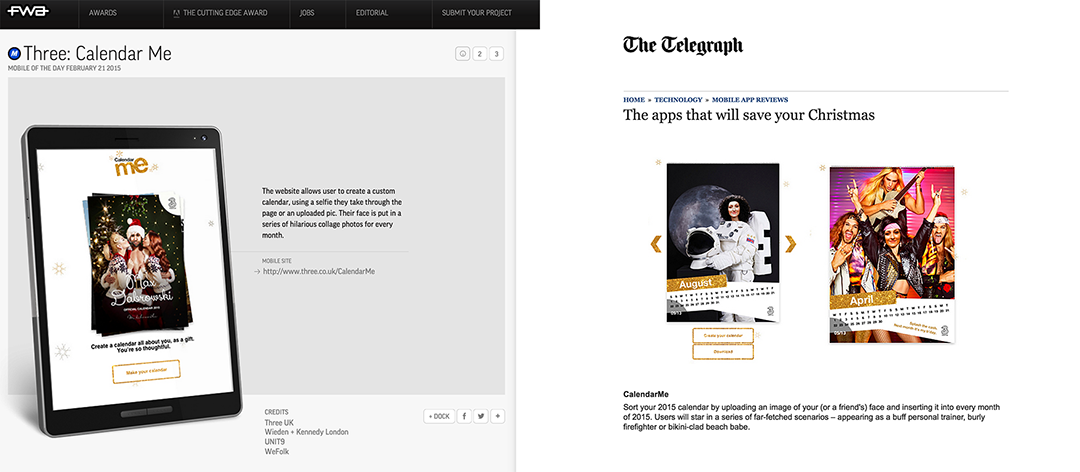Click the blue mobile badge icon by the title
Image resolution: width=1080 pixels, height=472 pixels.
(14, 53)
